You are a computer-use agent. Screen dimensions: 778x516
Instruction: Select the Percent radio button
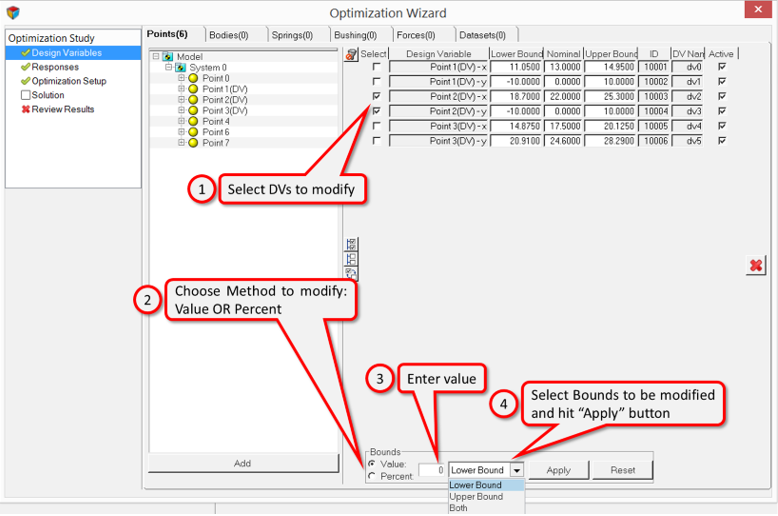(x=372, y=476)
